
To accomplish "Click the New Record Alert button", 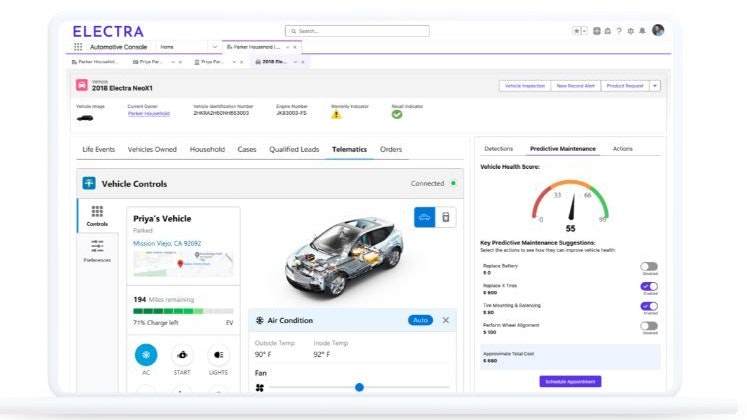I will coord(575,86).
